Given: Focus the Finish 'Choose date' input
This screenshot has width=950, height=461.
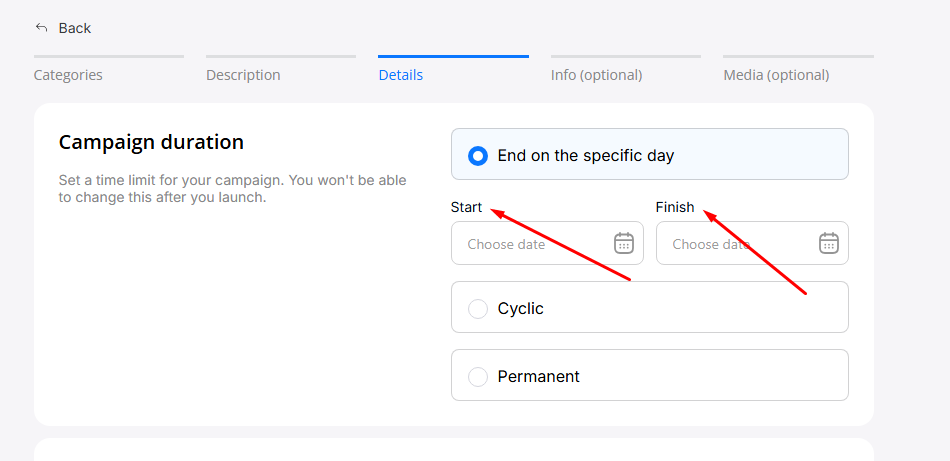Looking at the screenshot, I should (735, 244).
